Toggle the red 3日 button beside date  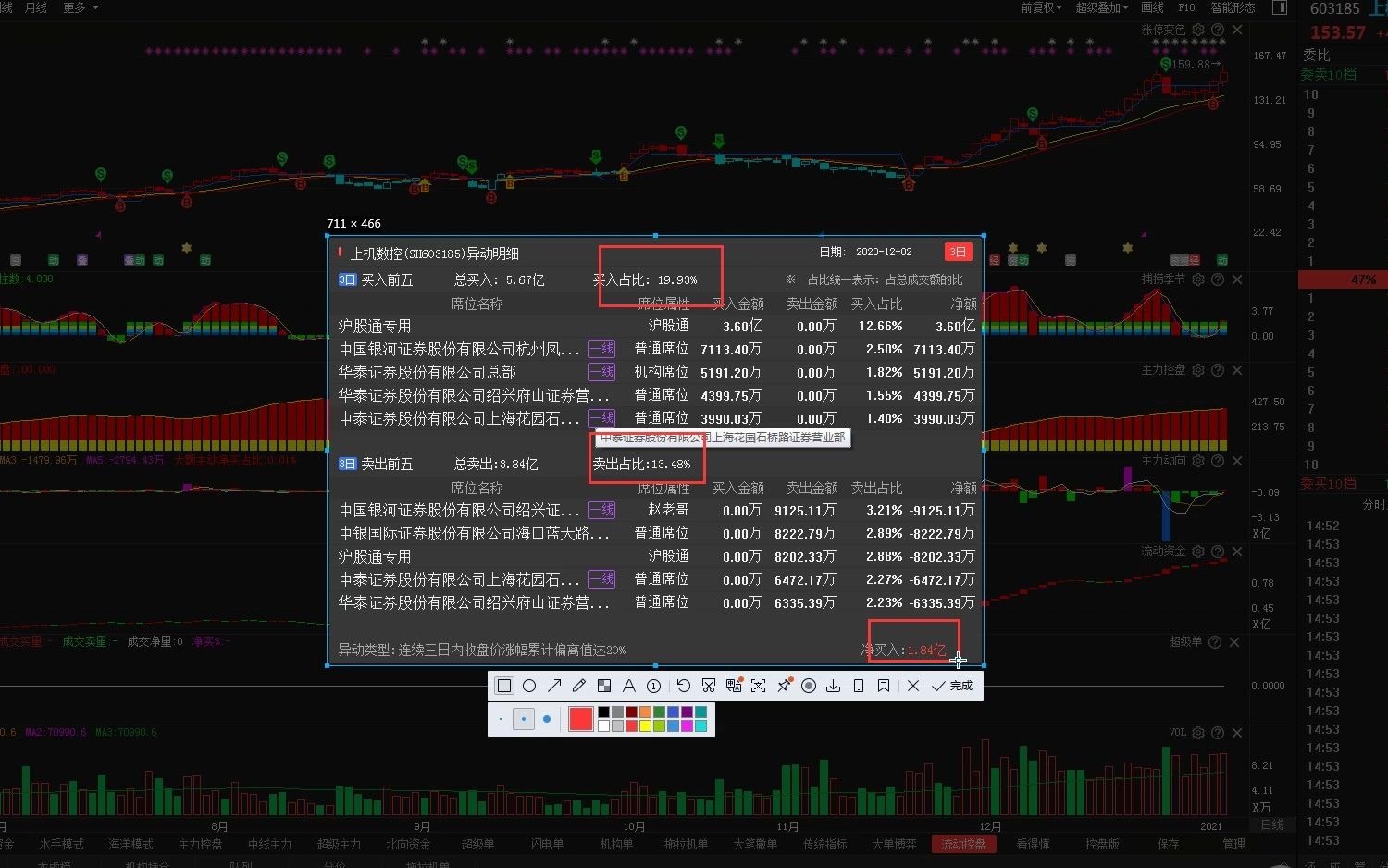coord(958,252)
